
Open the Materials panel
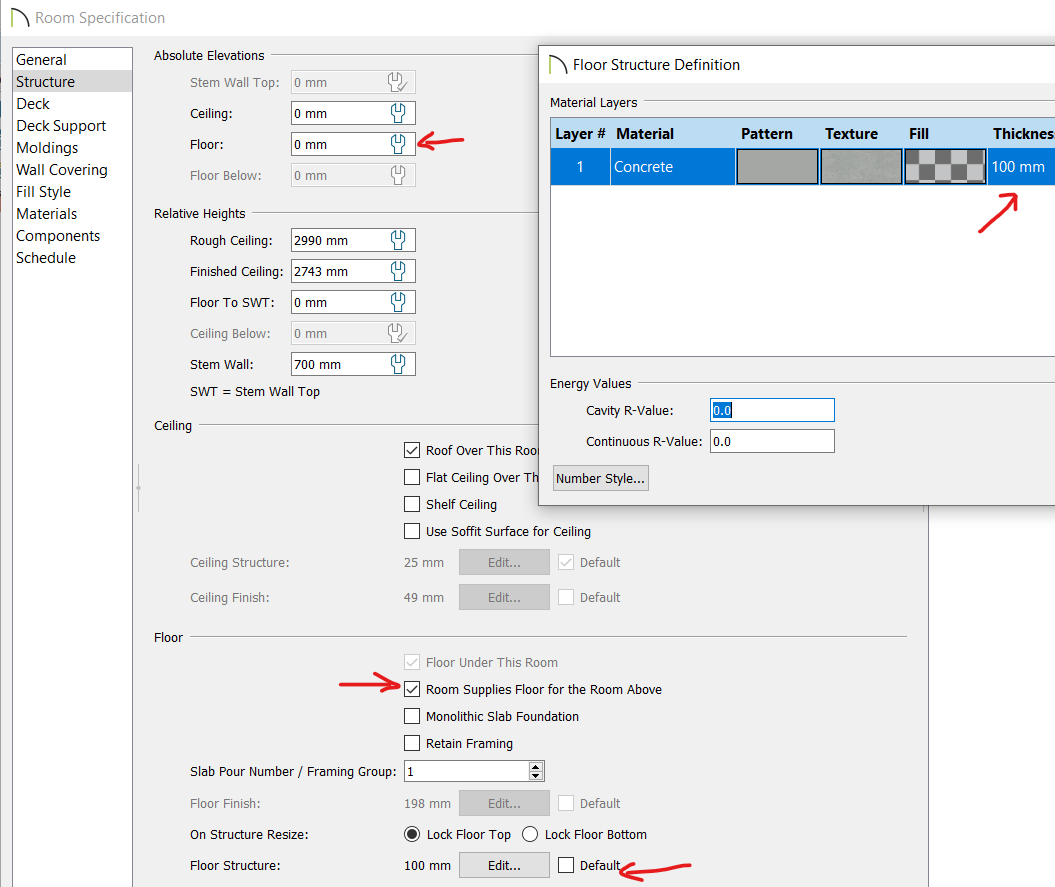pos(72,213)
